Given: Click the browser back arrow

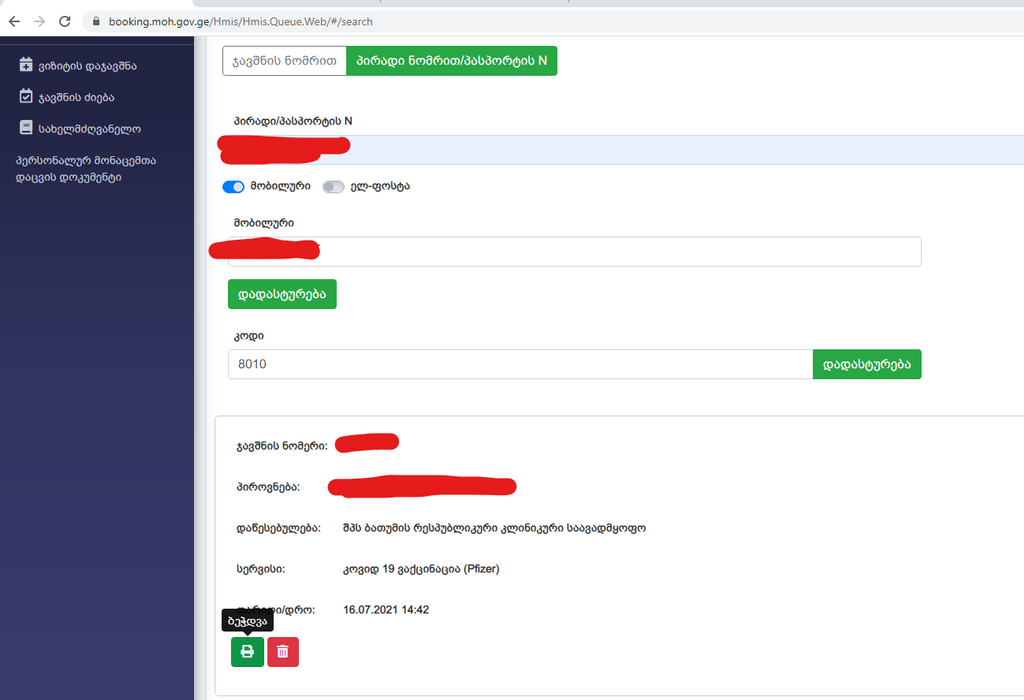Looking at the screenshot, I should 14,22.
